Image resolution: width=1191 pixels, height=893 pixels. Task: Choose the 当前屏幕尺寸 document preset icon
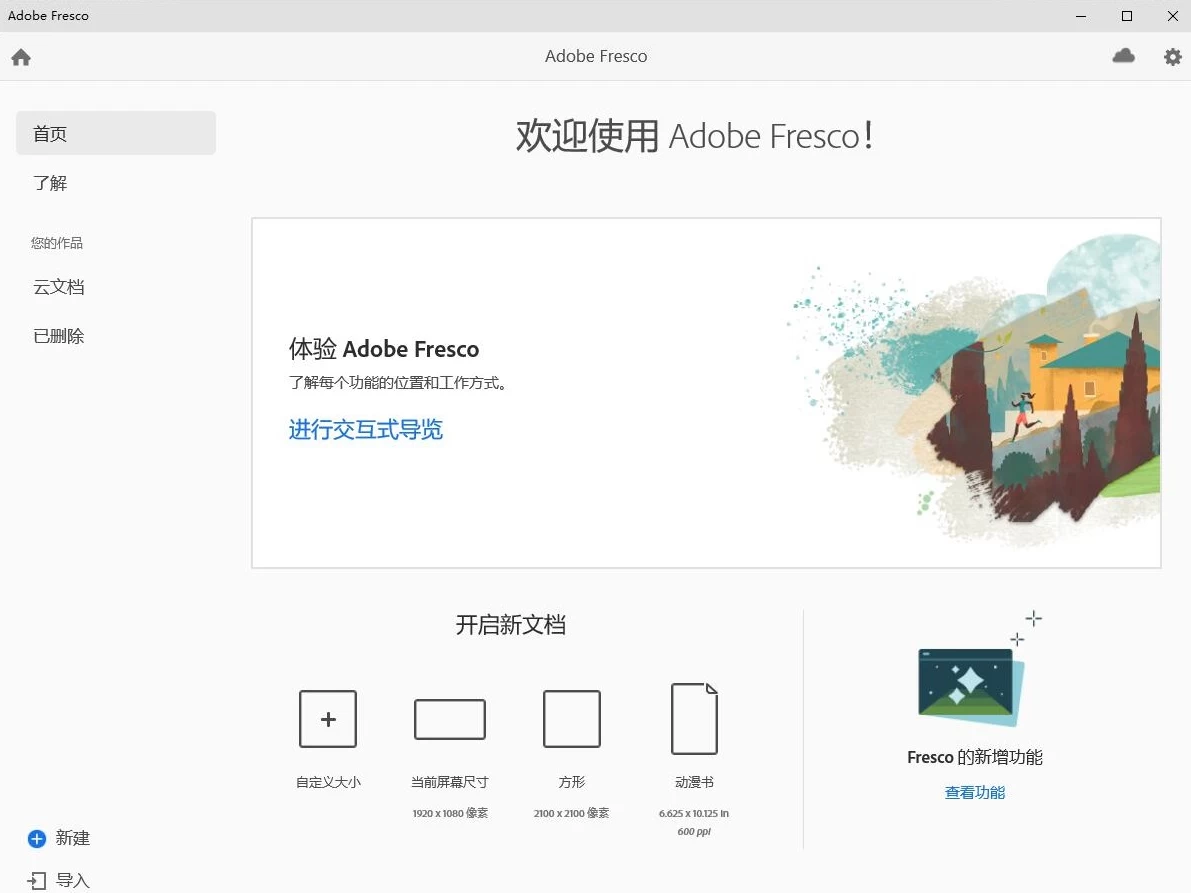450,719
